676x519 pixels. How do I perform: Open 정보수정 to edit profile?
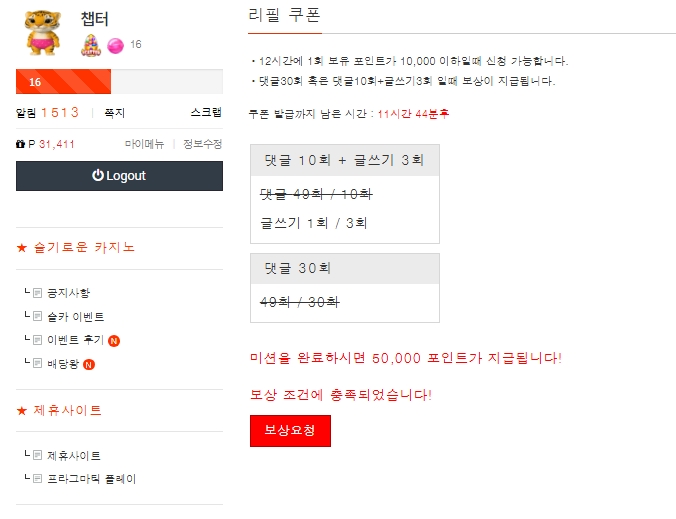click(x=202, y=144)
